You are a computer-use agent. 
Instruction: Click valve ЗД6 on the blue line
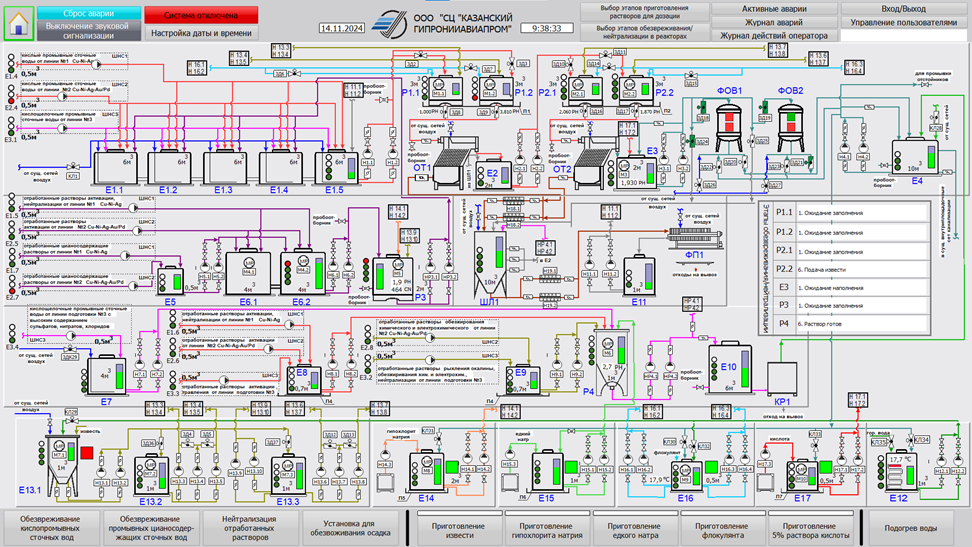click(x=295, y=73)
